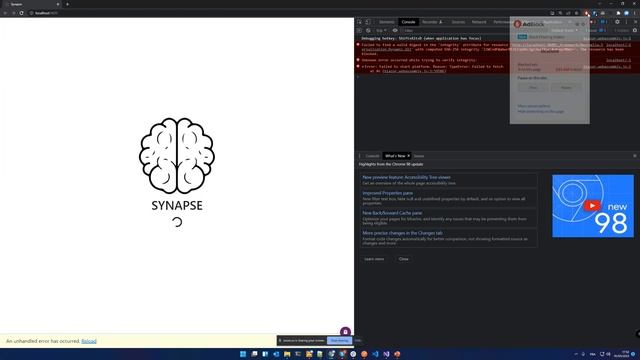Open the Windows Start menu
The image size is (640, 360).
243,354
